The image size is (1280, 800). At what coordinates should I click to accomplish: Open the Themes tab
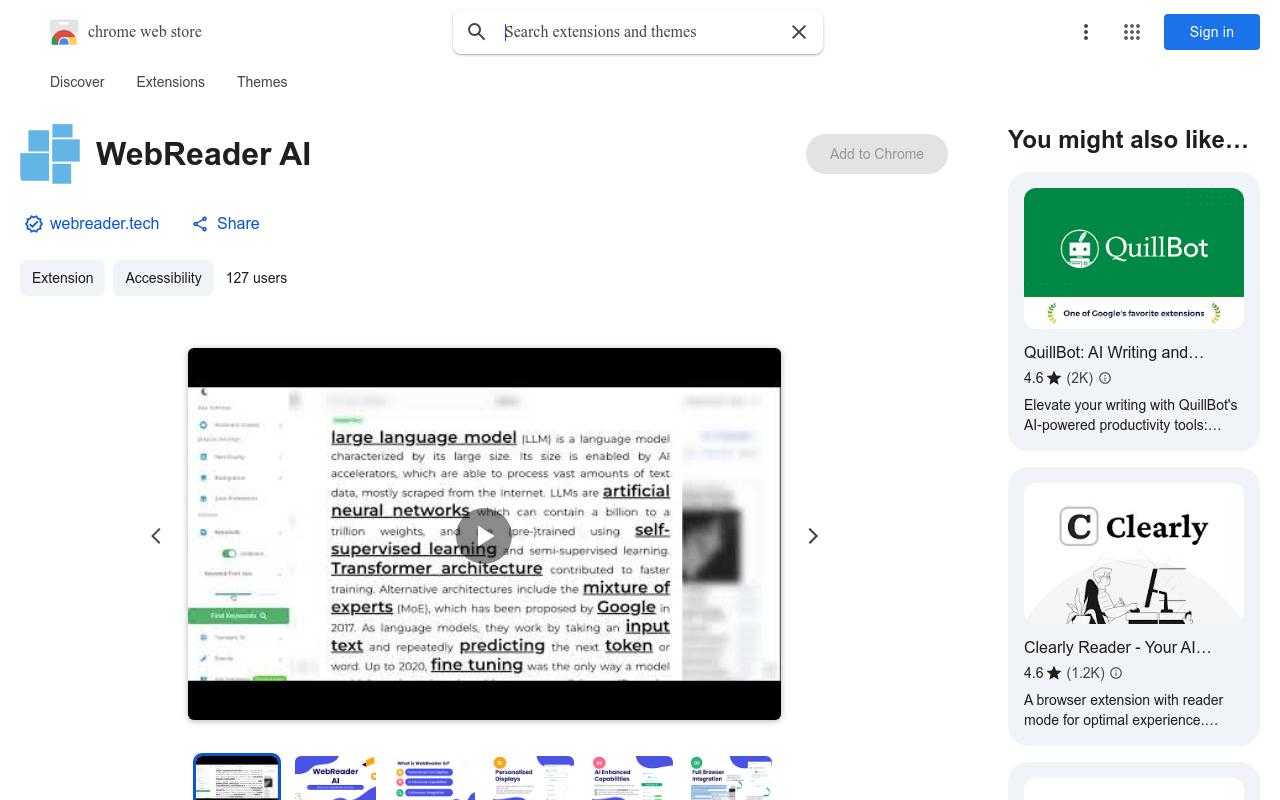[x=262, y=82]
